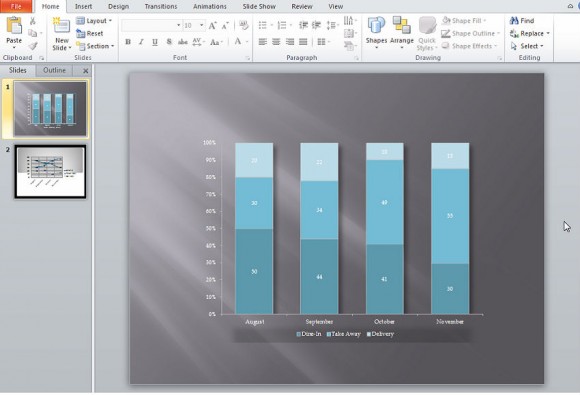Switch to the Transitions tab
This screenshot has width=580, height=395.
[x=161, y=6]
